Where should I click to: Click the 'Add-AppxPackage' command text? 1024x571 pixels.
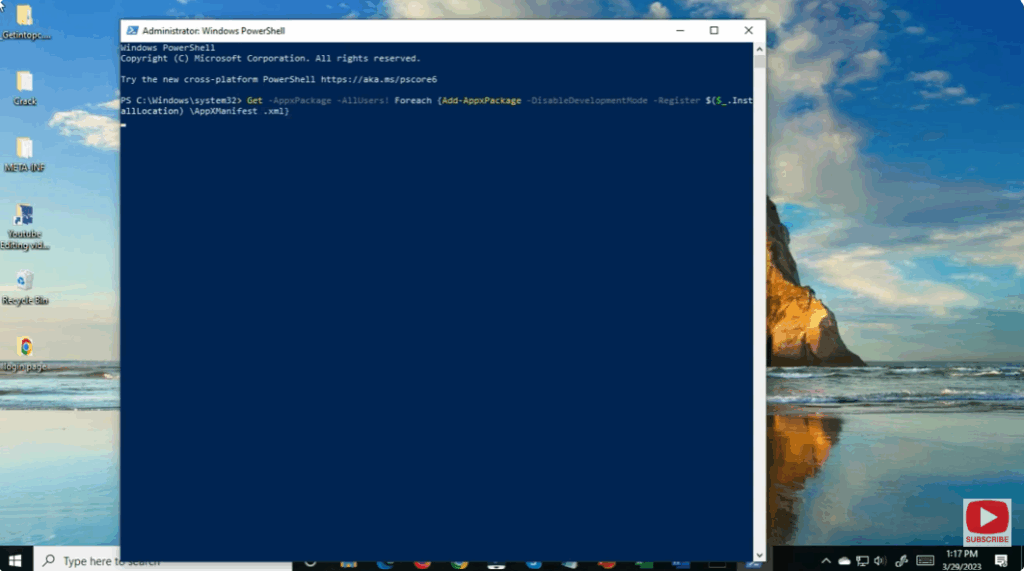click(x=481, y=101)
